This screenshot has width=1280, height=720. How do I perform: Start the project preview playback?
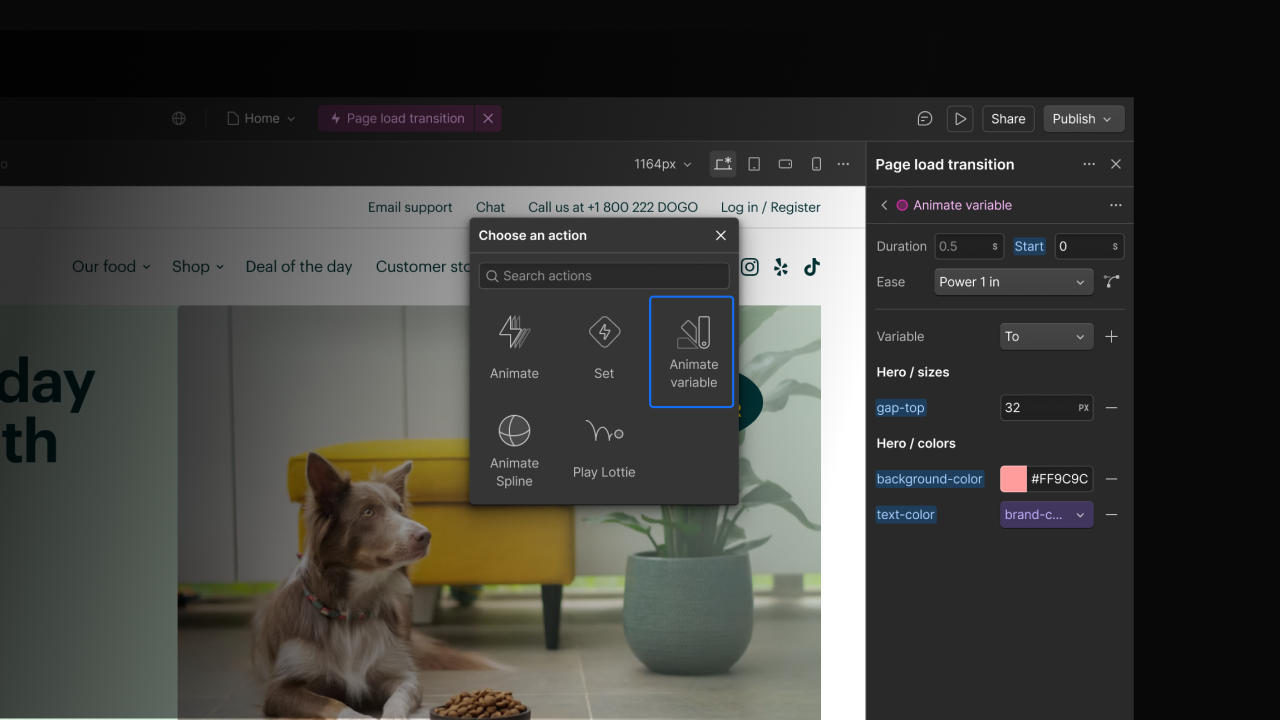pyautogui.click(x=960, y=118)
